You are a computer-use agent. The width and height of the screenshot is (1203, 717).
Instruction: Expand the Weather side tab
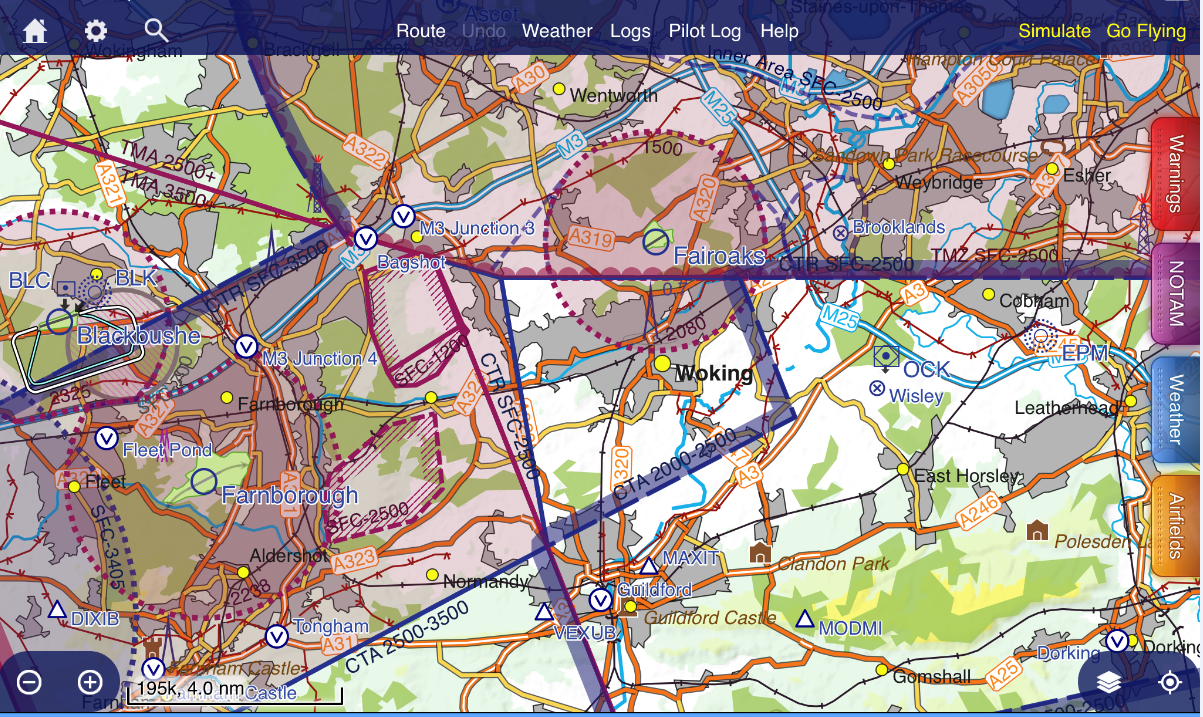(x=1176, y=410)
